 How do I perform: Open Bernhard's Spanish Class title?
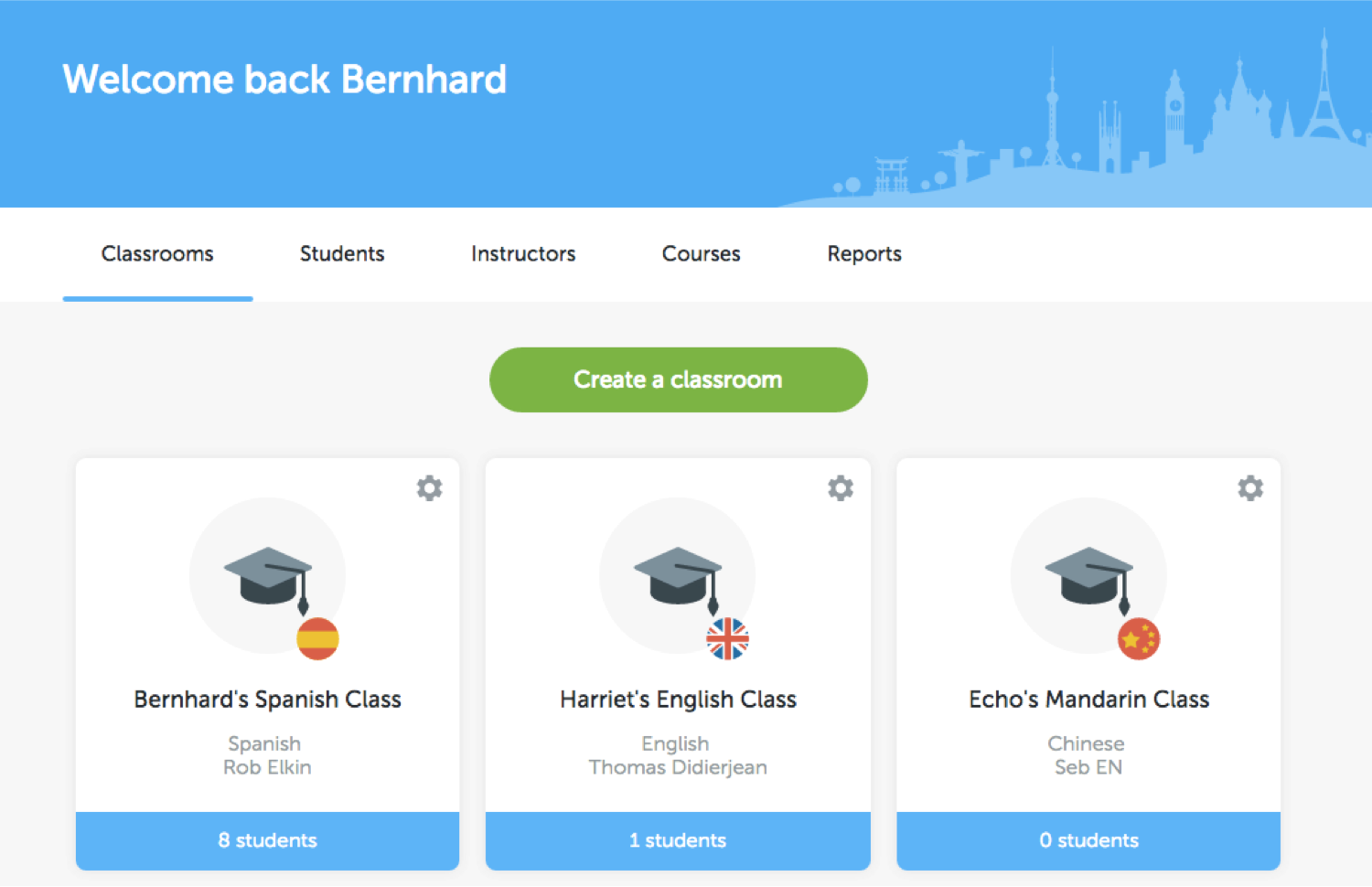tap(267, 700)
